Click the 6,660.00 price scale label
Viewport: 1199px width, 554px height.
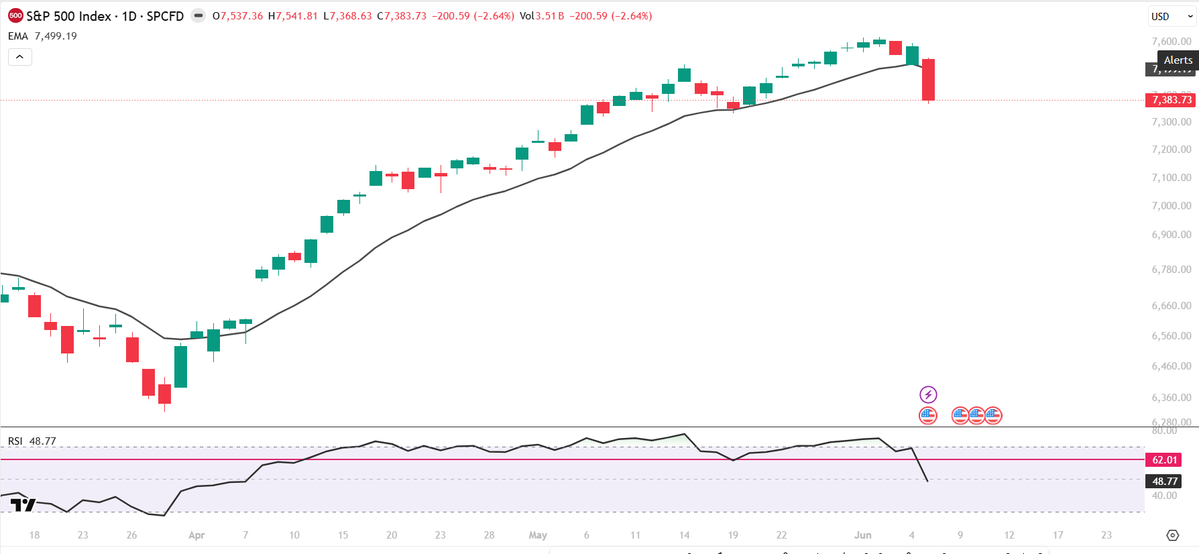pos(1170,305)
